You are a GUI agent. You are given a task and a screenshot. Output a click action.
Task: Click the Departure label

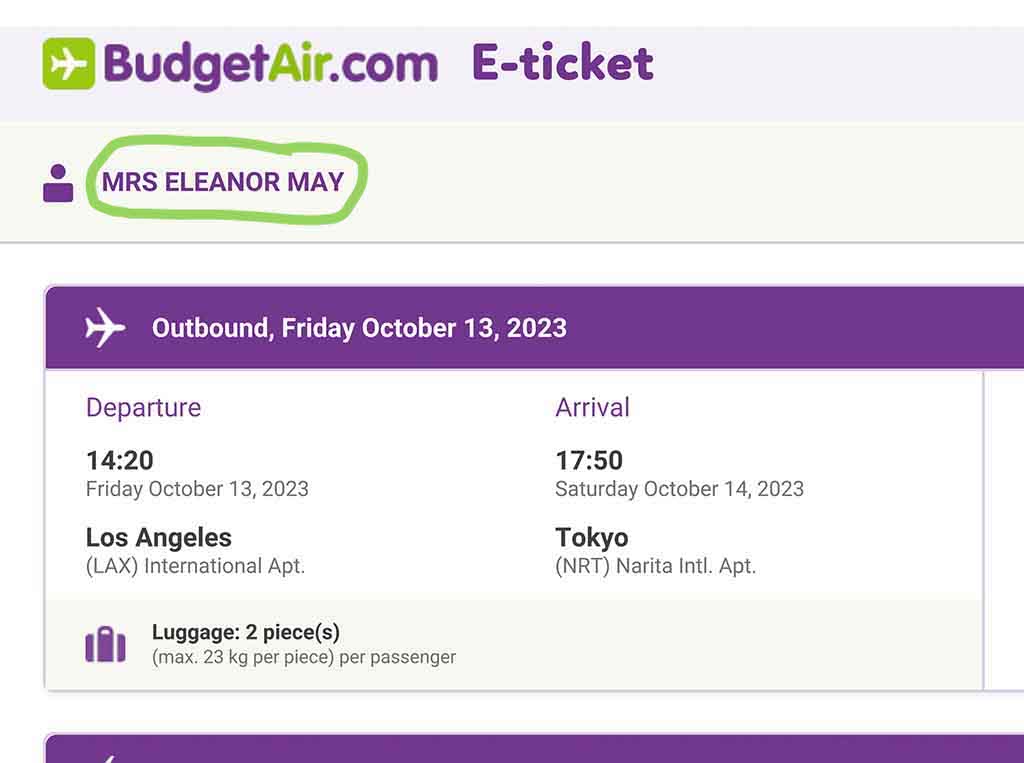pyautogui.click(x=144, y=408)
